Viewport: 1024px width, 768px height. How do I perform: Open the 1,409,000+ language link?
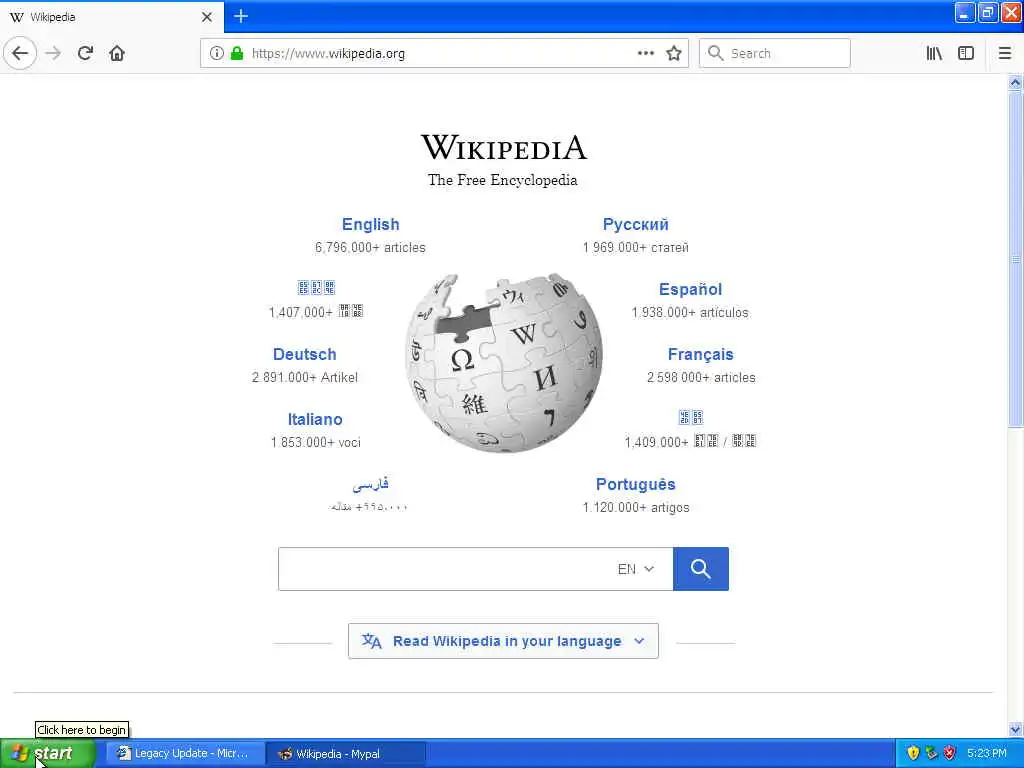(x=690, y=417)
